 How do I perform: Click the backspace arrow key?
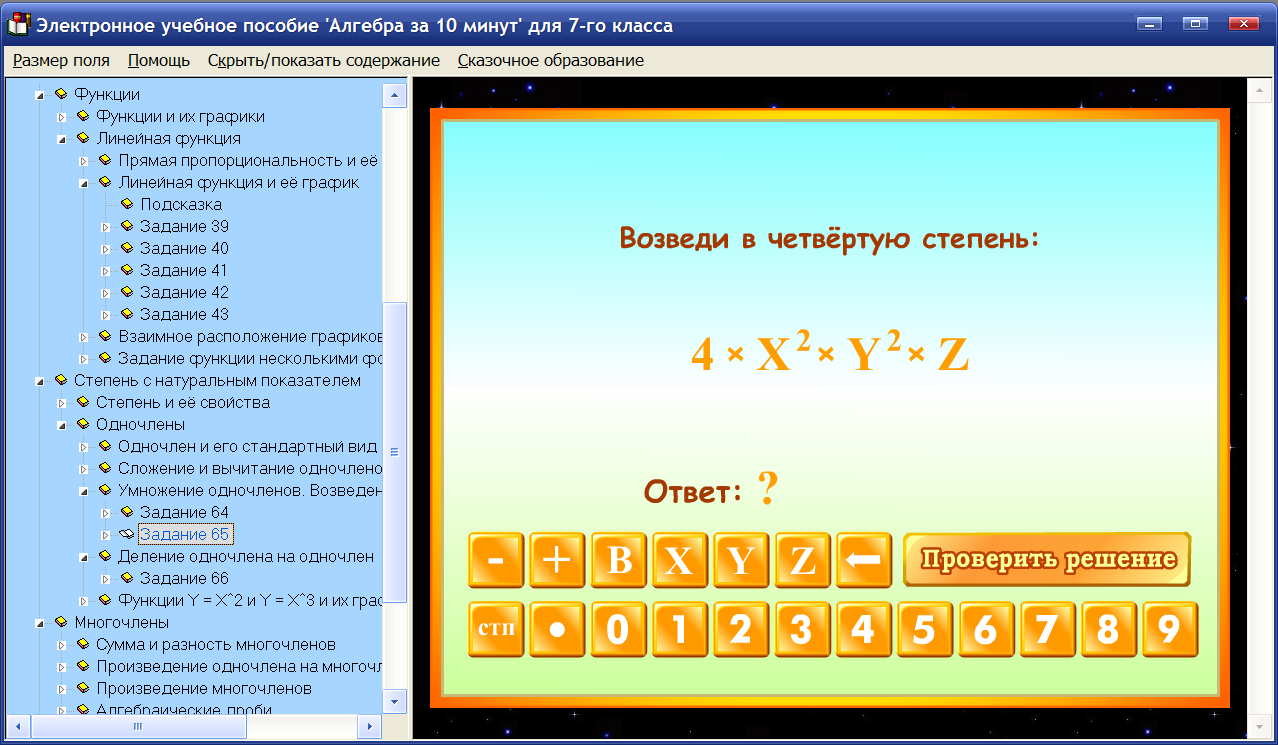click(x=863, y=560)
